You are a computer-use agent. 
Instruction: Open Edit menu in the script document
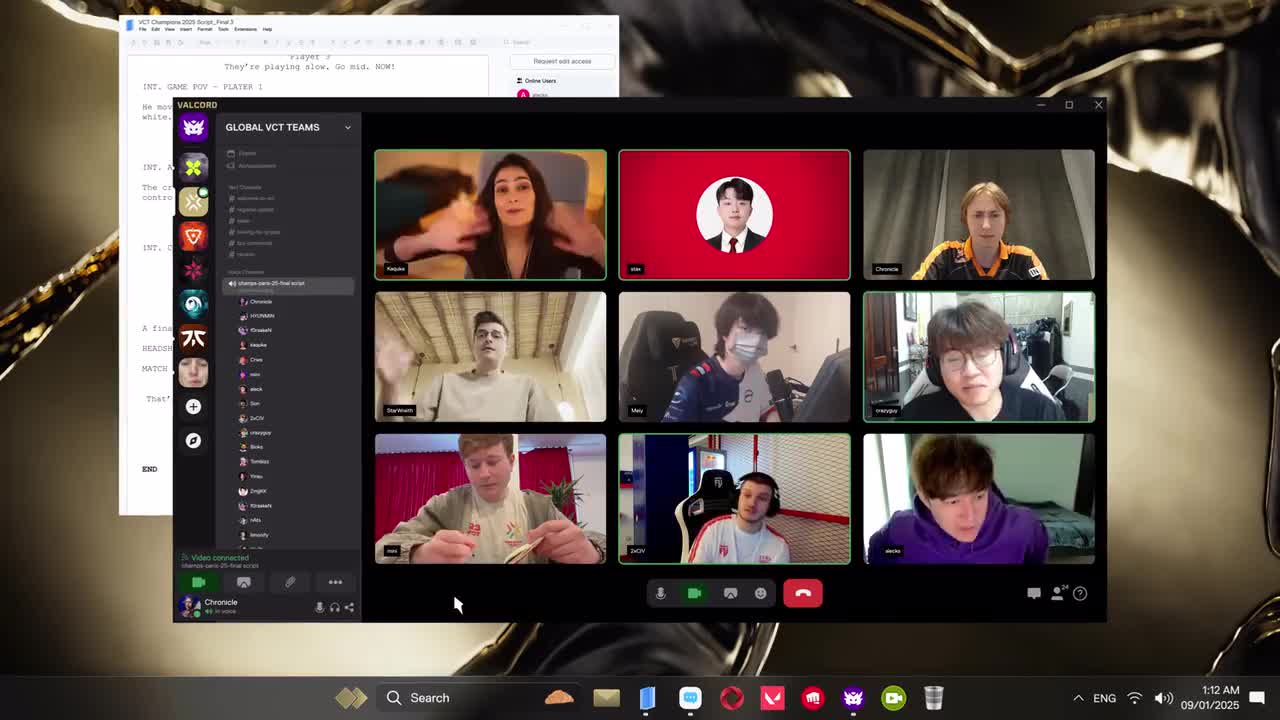tap(156, 29)
